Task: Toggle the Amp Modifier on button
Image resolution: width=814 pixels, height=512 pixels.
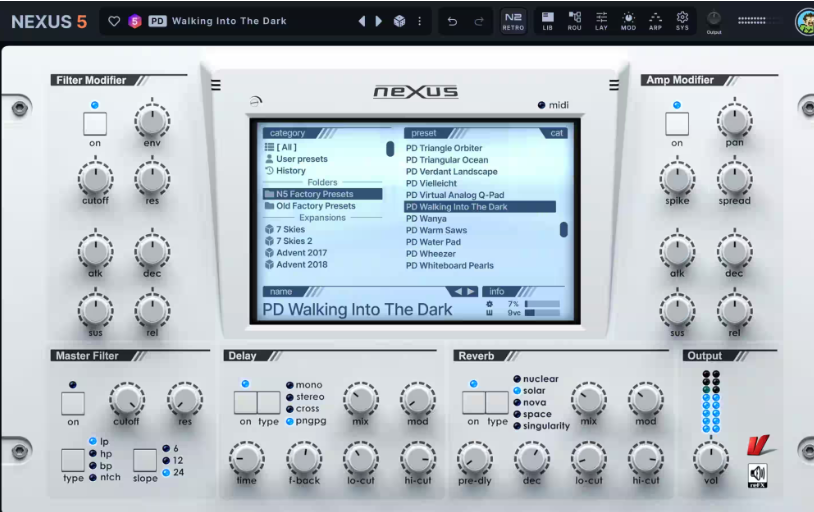Action: (x=677, y=124)
